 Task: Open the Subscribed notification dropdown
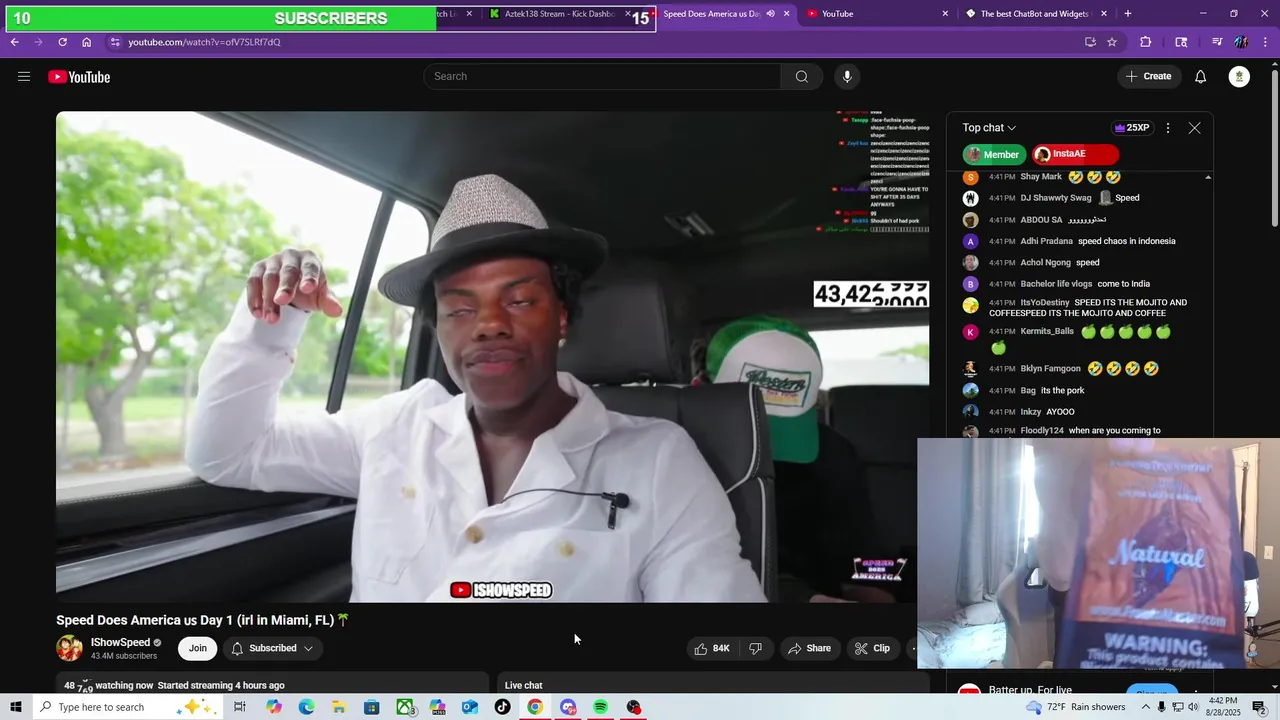[272, 648]
